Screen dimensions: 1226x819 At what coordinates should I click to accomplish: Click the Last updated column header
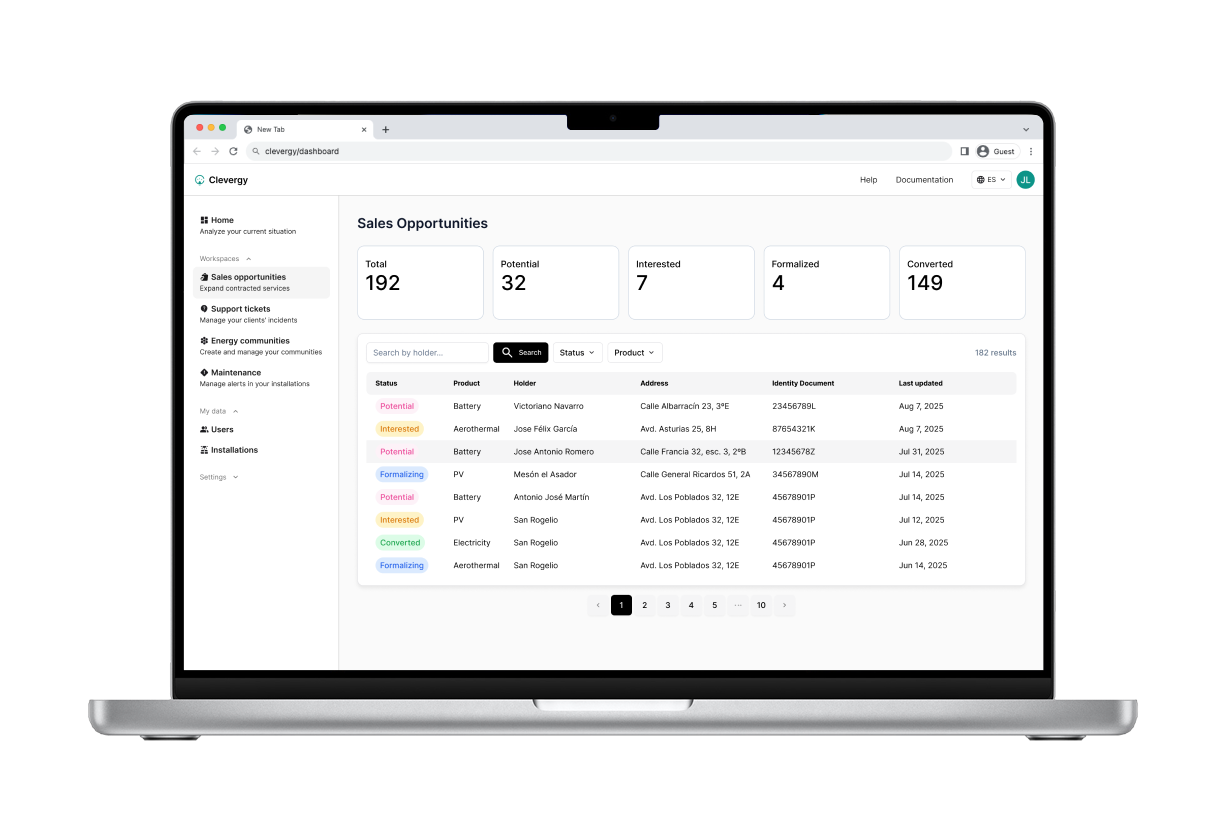tap(920, 383)
